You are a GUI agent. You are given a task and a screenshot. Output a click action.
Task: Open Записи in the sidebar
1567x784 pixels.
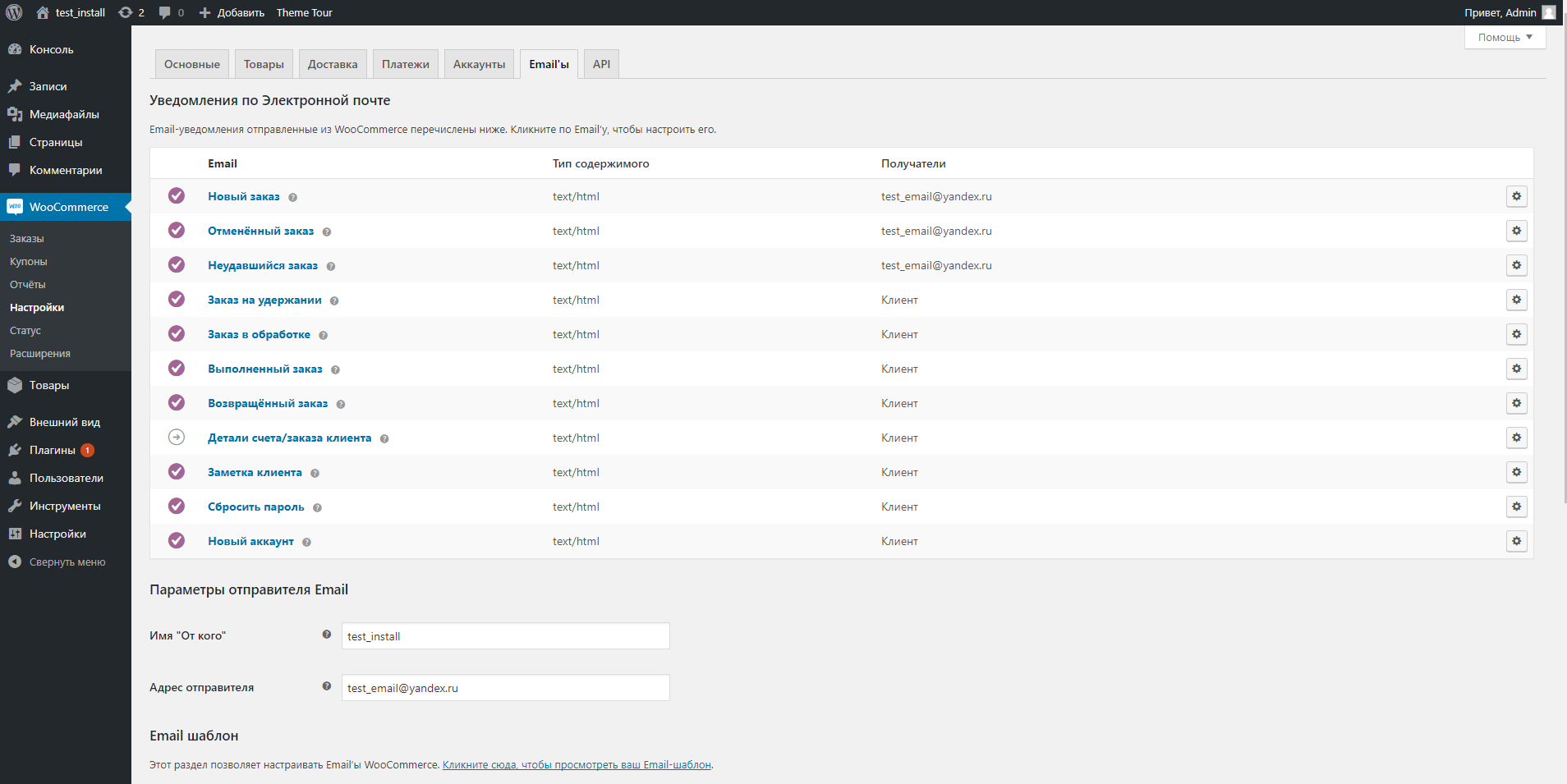point(66,86)
